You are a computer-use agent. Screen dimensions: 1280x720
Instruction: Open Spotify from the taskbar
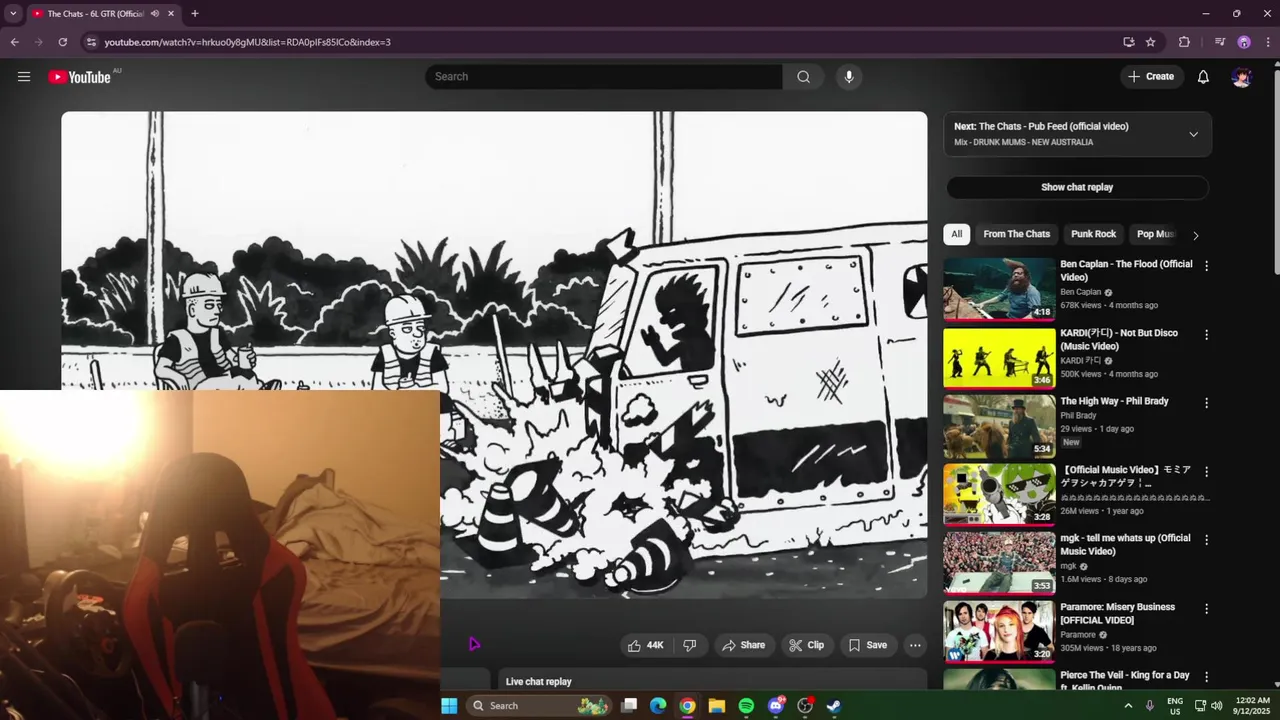pyautogui.click(x=746, y=706)
